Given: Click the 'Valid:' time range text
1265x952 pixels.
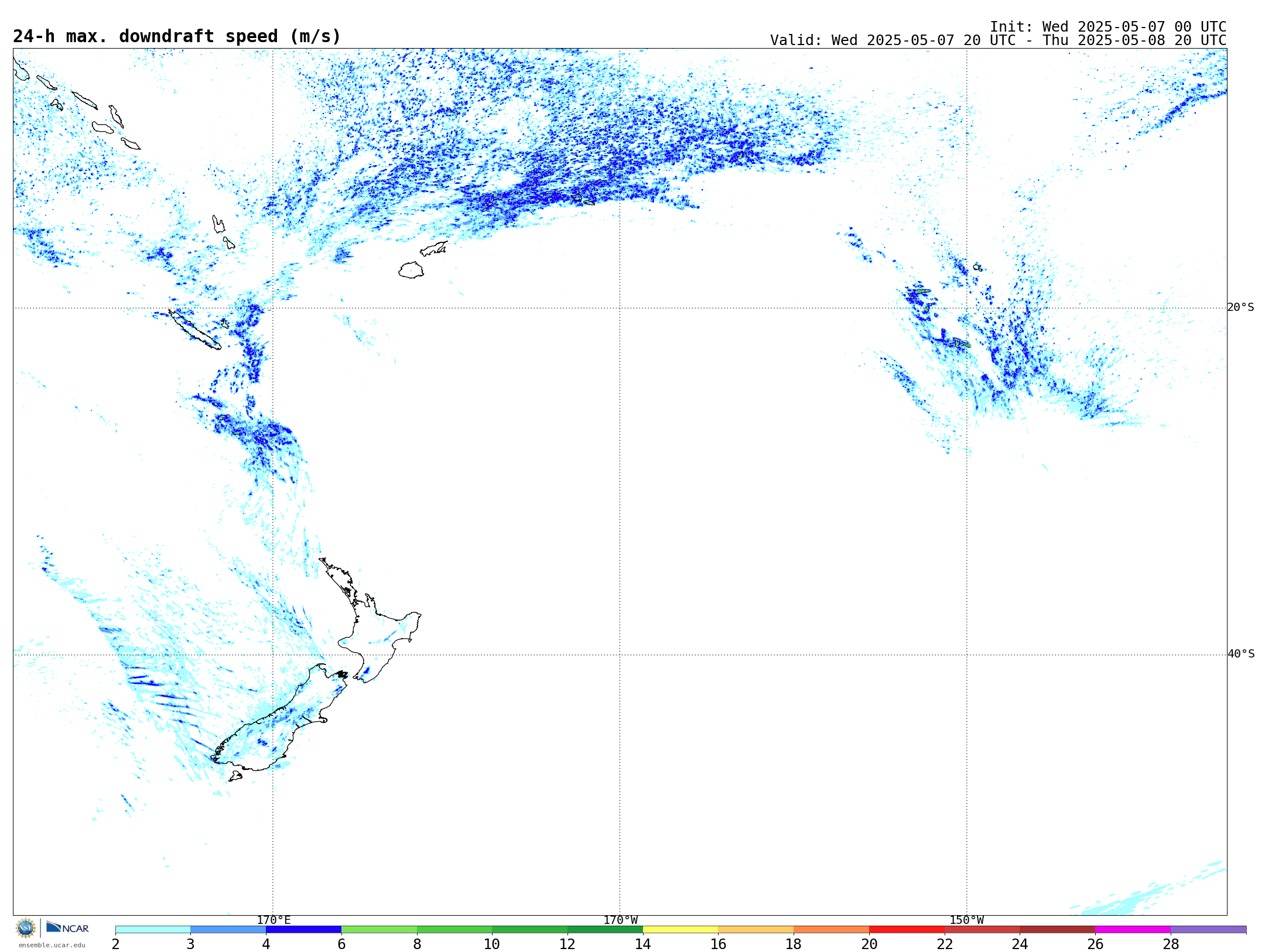Looking at the screenshot, I should 998,40.
